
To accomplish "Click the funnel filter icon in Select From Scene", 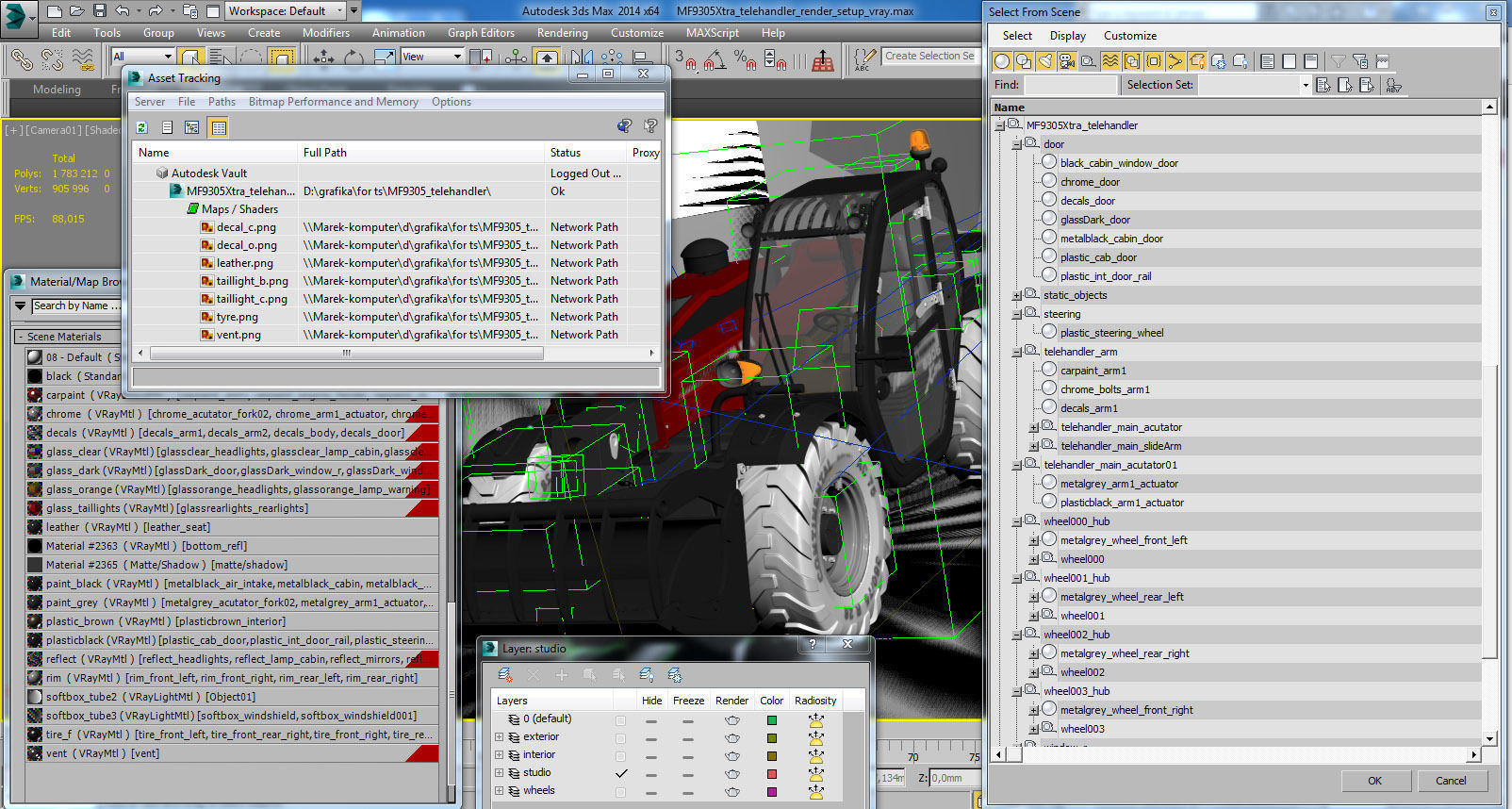I will (x=1338, y=61).
